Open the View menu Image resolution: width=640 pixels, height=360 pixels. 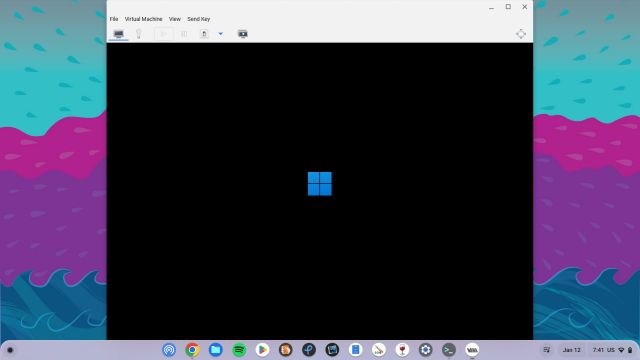[x=175, y=19]
